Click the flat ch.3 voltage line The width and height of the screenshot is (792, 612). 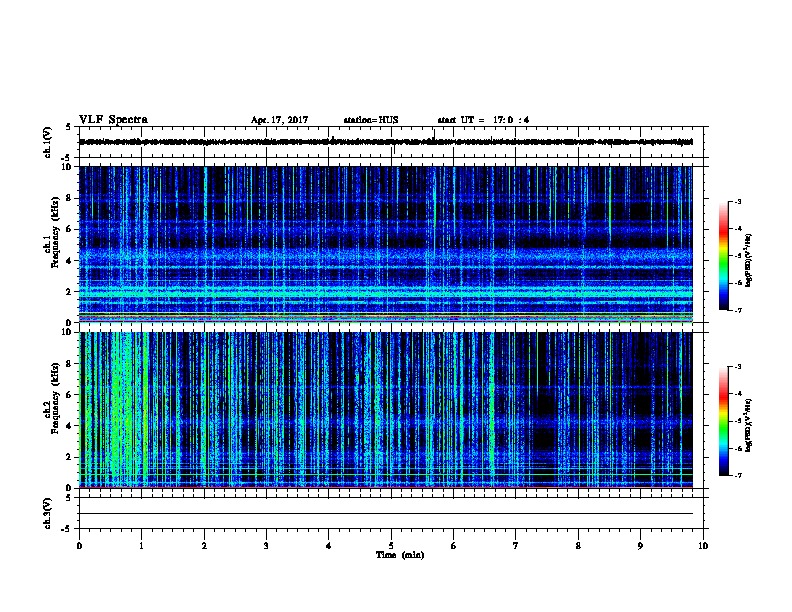pos(385,514)
